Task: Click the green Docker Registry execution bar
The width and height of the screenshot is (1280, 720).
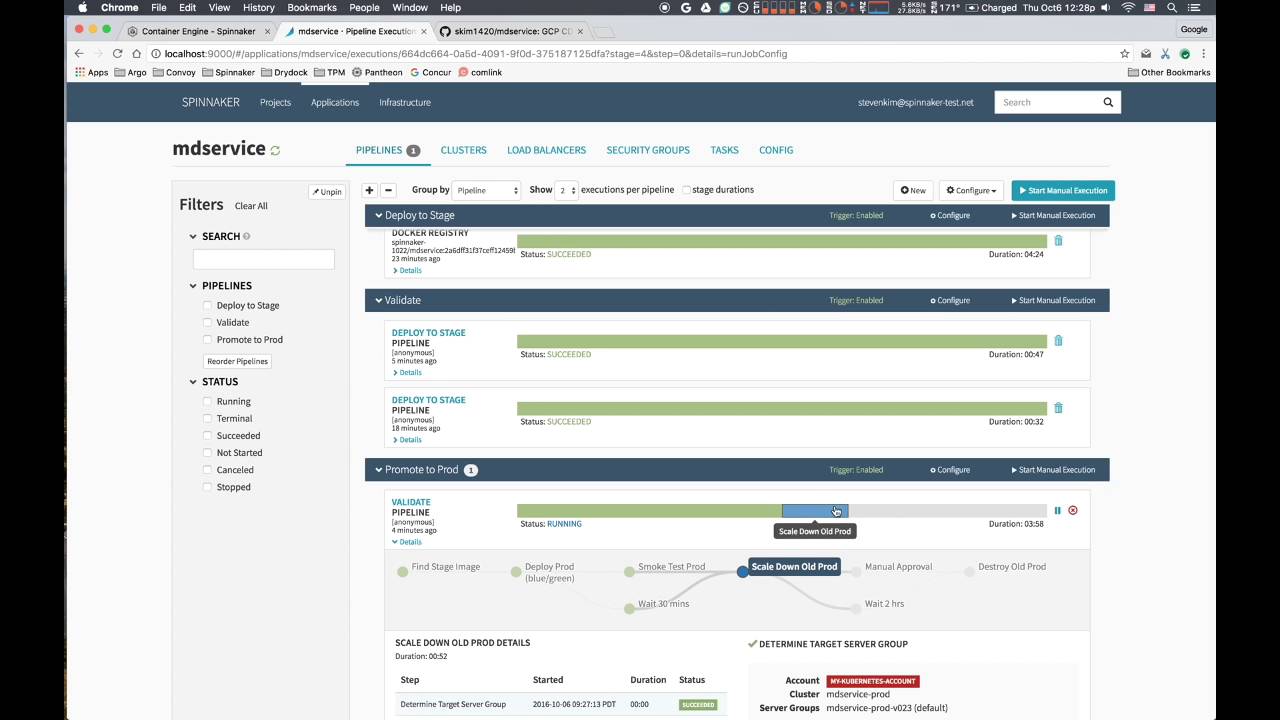Action: tap(782, 241)
